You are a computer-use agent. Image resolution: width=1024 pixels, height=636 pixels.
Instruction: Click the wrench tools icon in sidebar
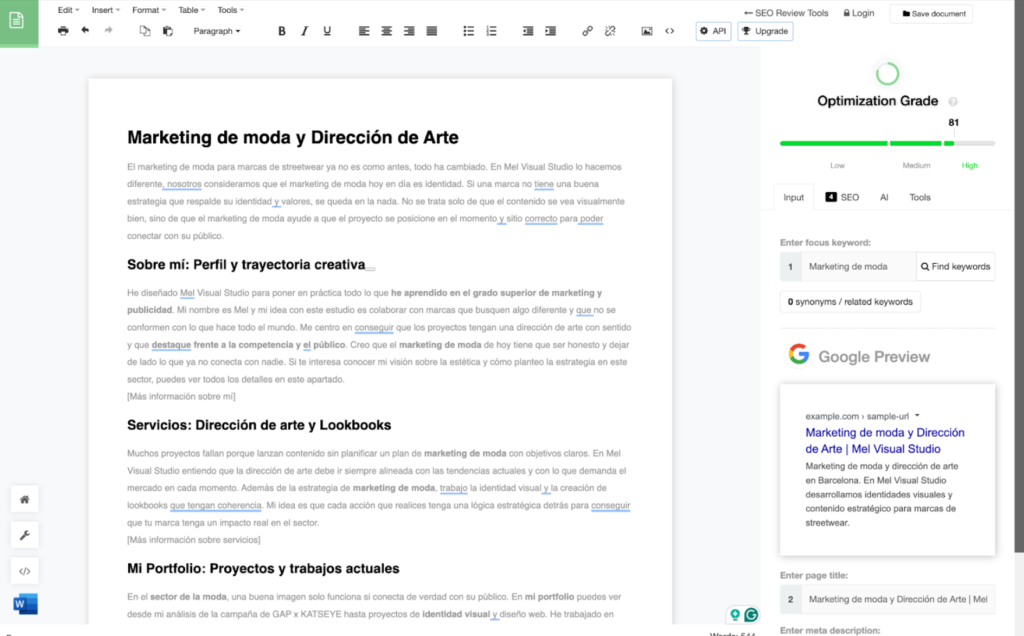tap(24, 535)
